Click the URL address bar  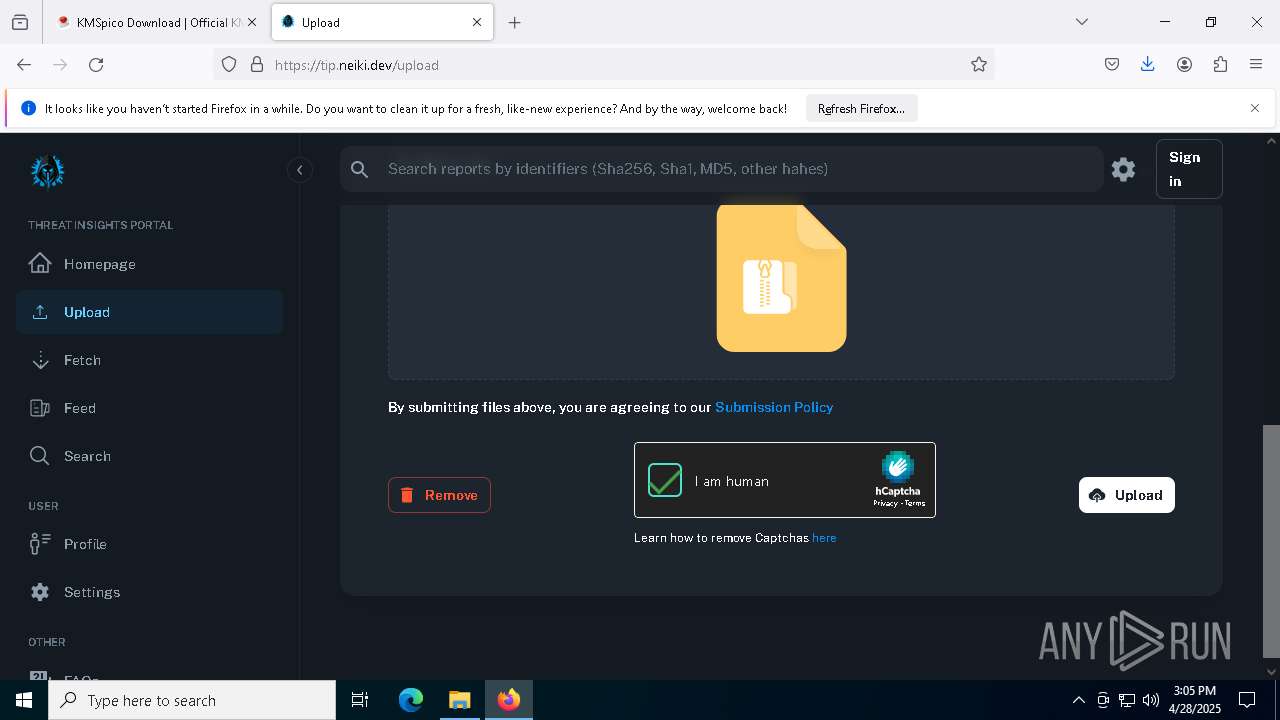605,65
